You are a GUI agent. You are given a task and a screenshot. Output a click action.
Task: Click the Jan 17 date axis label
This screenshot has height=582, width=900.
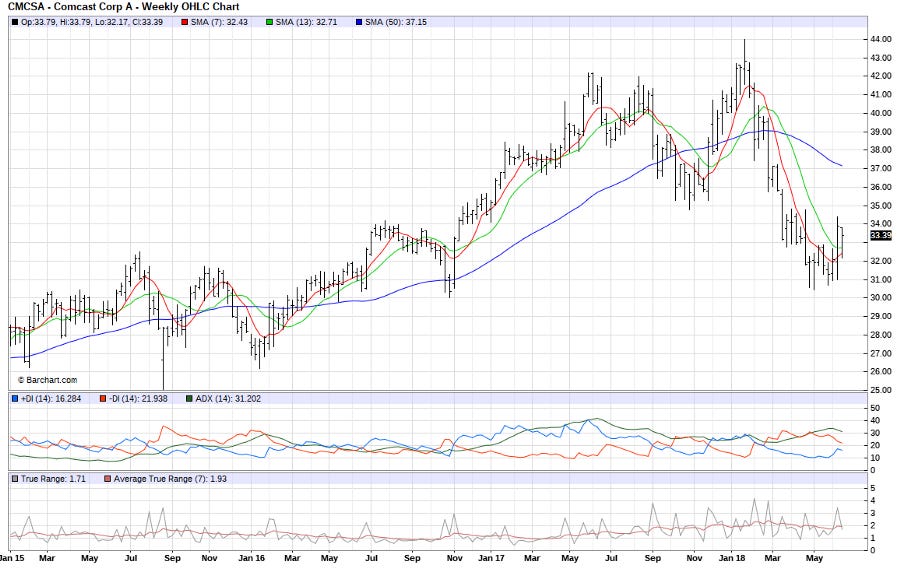(491, 558)
